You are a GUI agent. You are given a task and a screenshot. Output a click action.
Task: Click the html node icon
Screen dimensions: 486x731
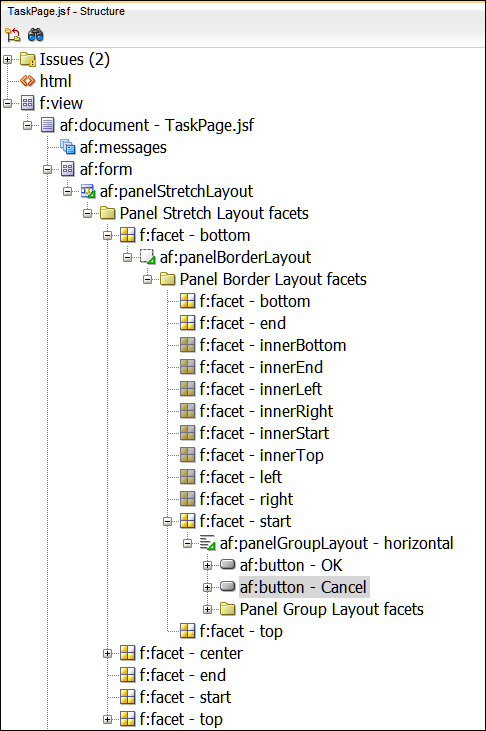pos(28,81)
